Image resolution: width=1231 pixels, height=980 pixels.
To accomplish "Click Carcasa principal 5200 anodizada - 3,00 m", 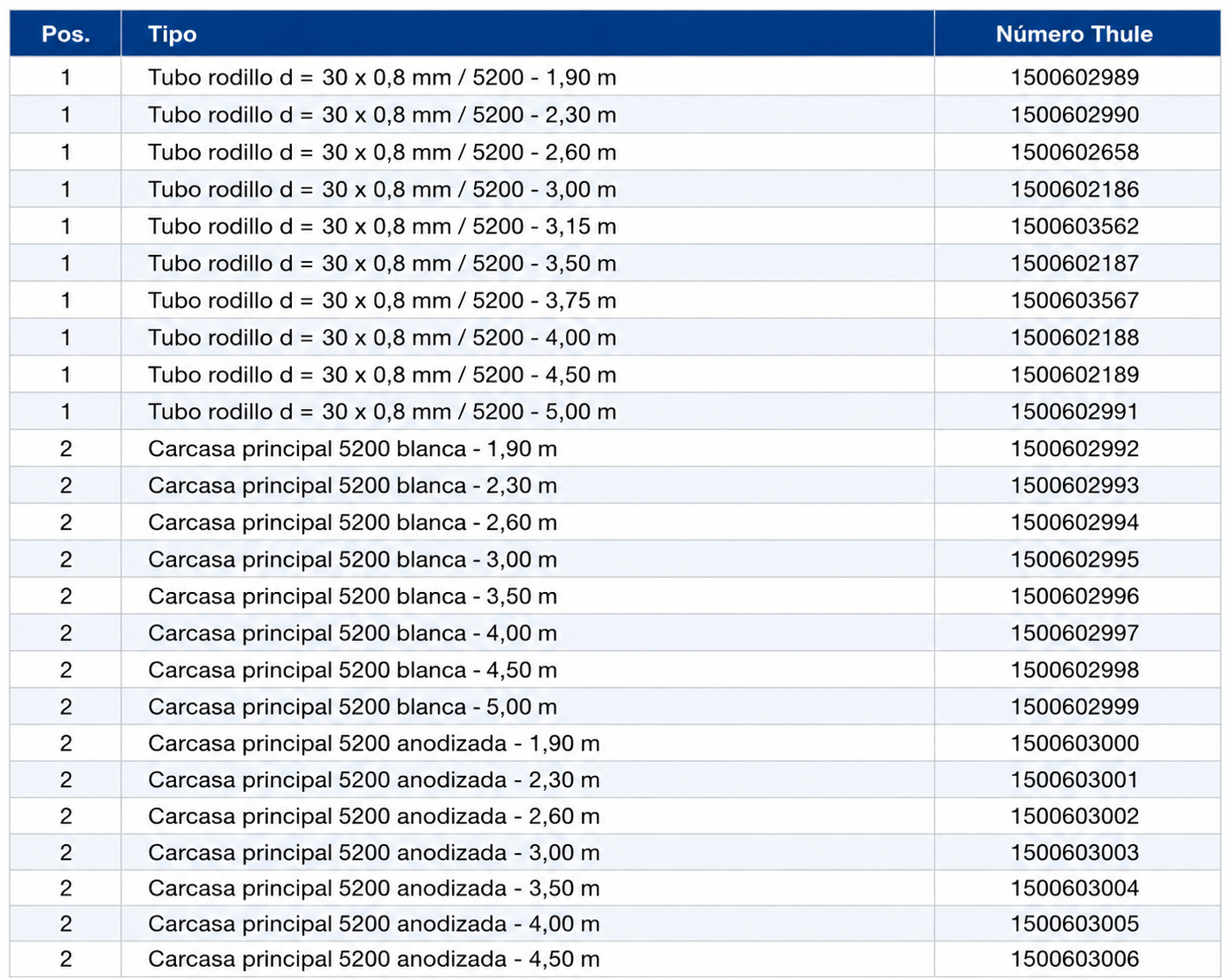I will pyautogui.click(x=374, y=852).
